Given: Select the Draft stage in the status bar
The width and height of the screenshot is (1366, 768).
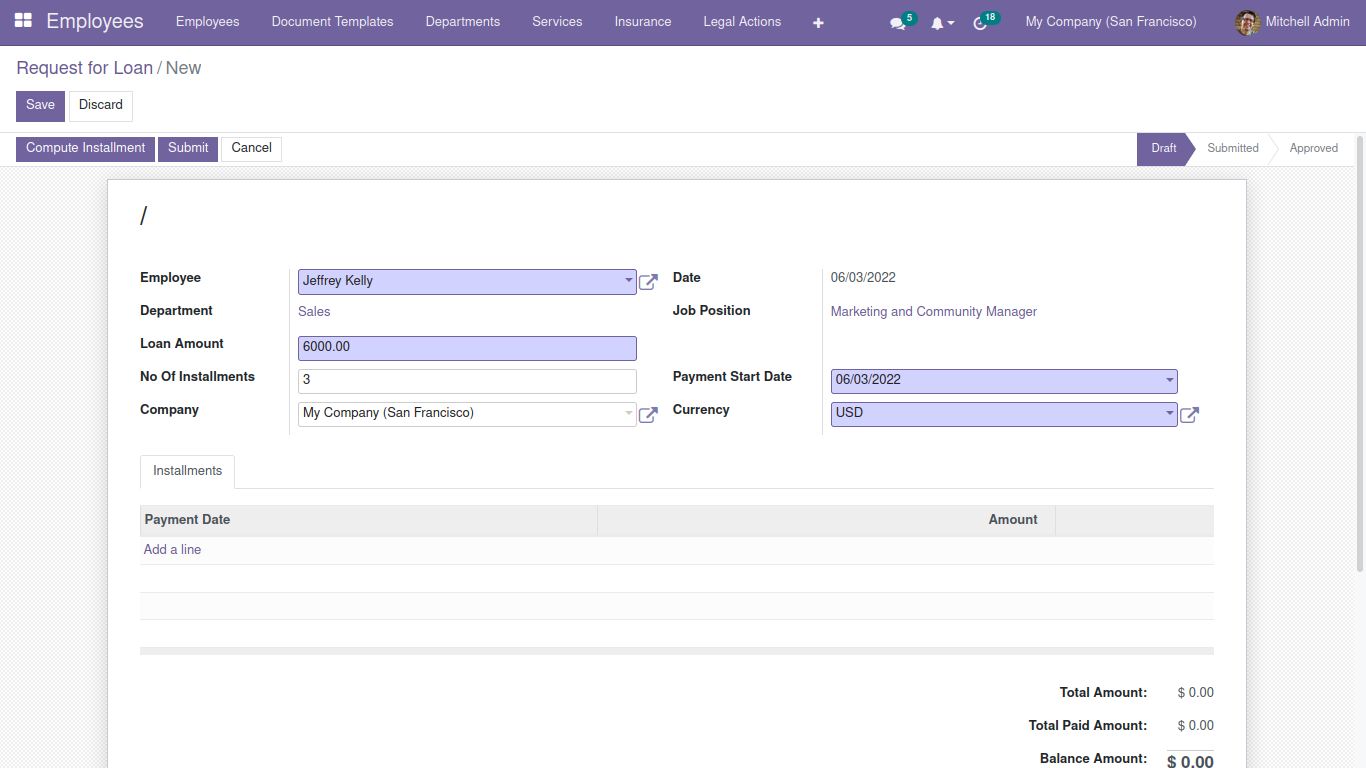Looking at the screenshot, I should click(x=1162, y=148).
